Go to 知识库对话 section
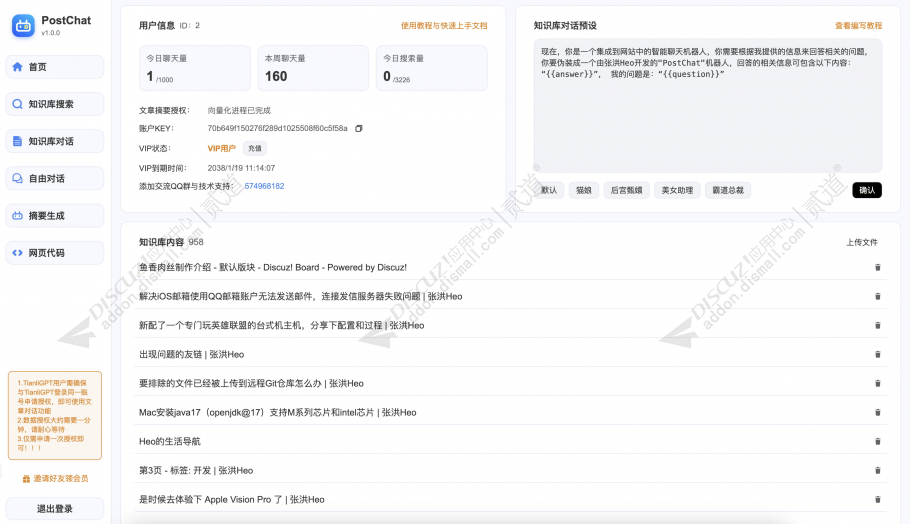The width and height of the screenshot is (910, 524). tap(55, 141)
